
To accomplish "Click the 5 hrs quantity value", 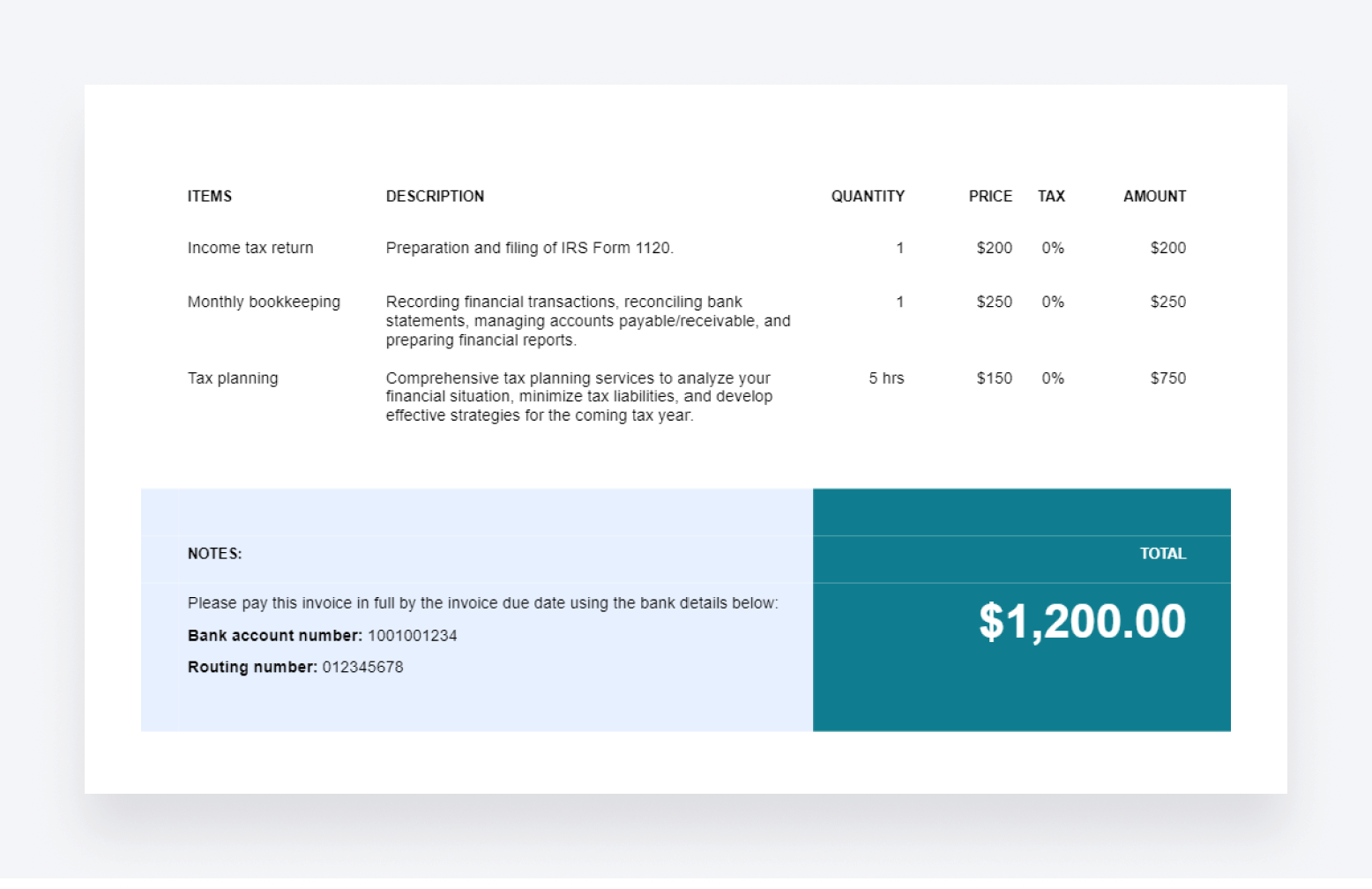I will [x=884, y=377].
